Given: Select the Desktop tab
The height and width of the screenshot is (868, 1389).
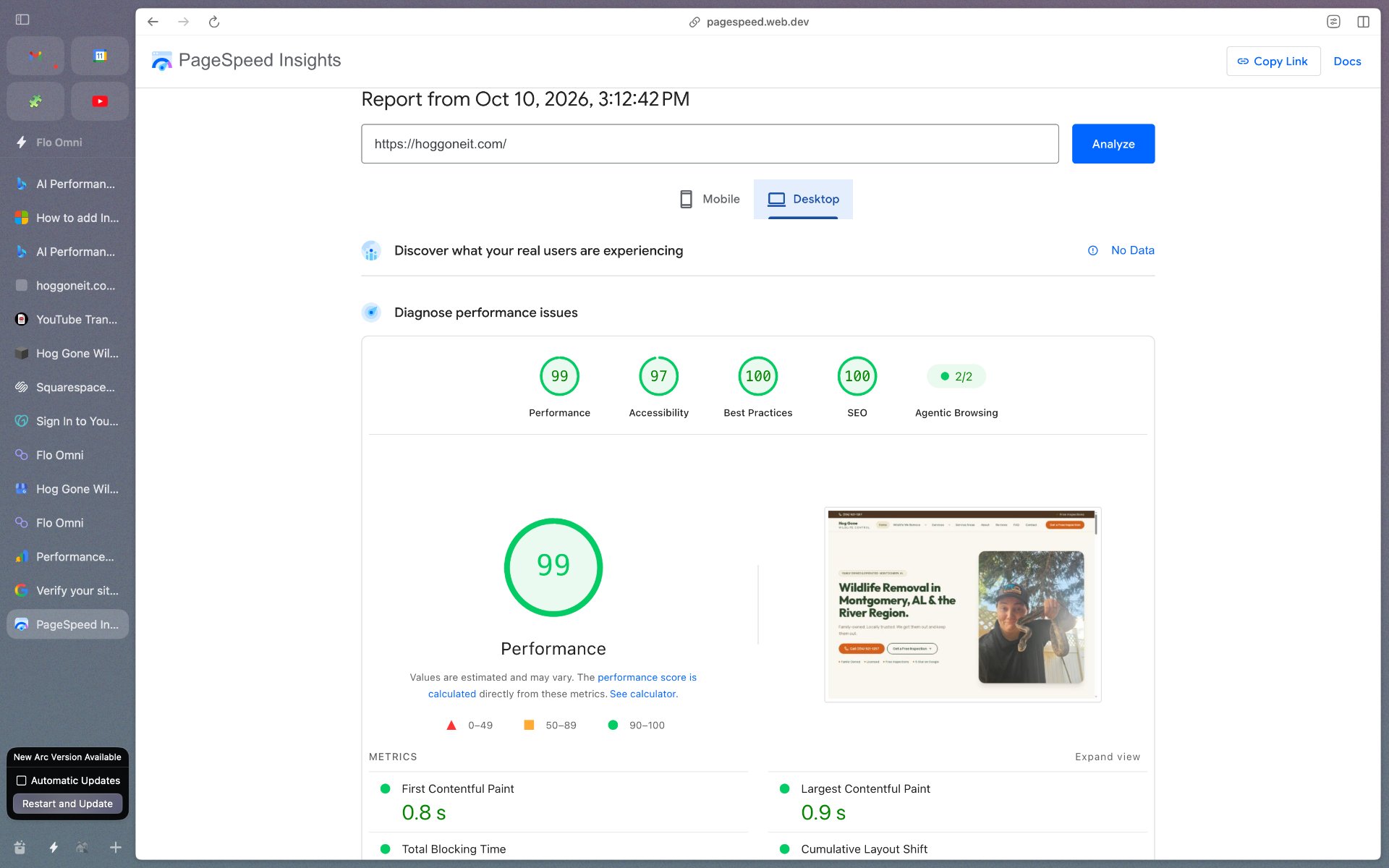Looking at the screenshot, I should 803,199.
